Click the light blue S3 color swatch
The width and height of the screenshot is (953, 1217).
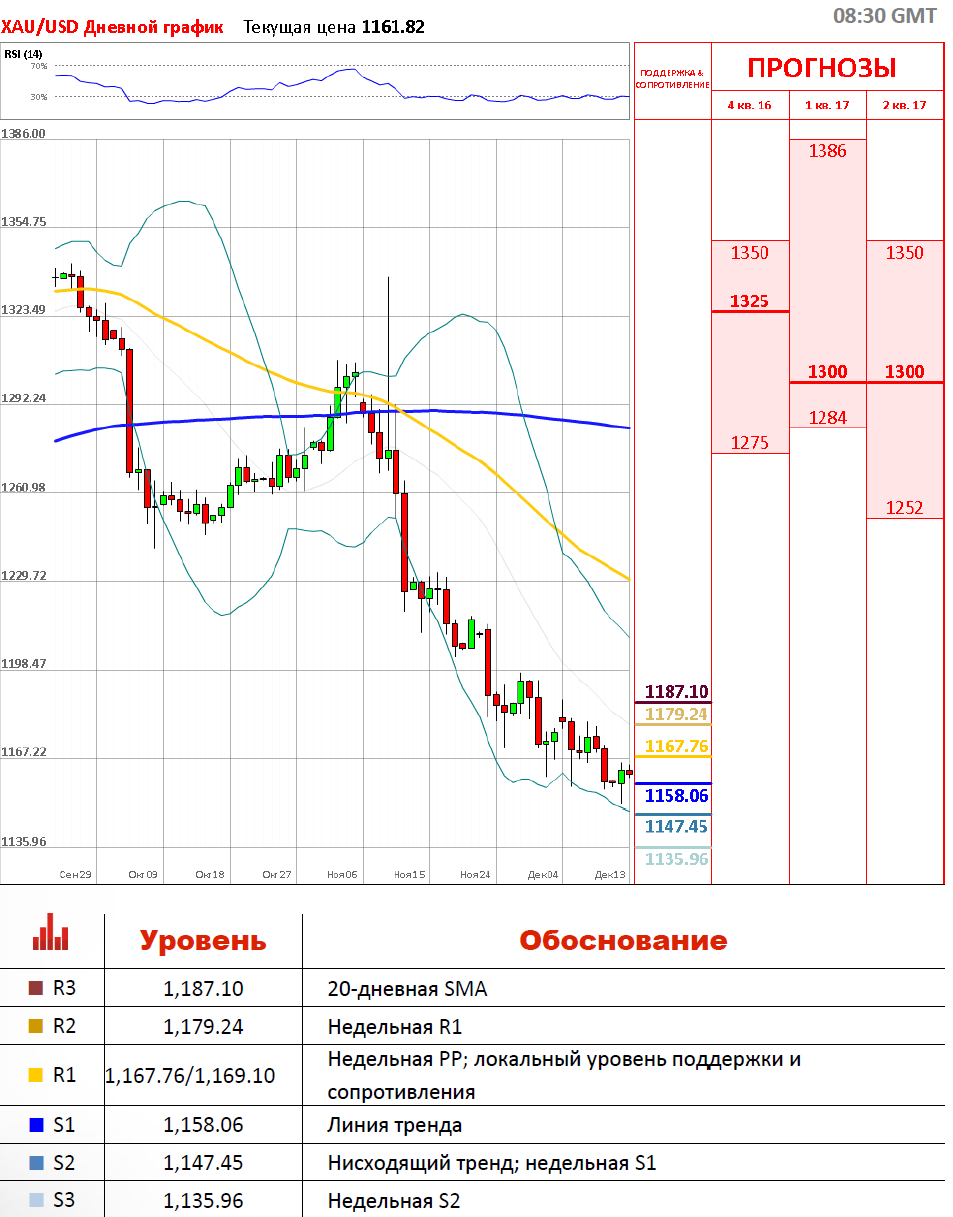pos(37,1200)
